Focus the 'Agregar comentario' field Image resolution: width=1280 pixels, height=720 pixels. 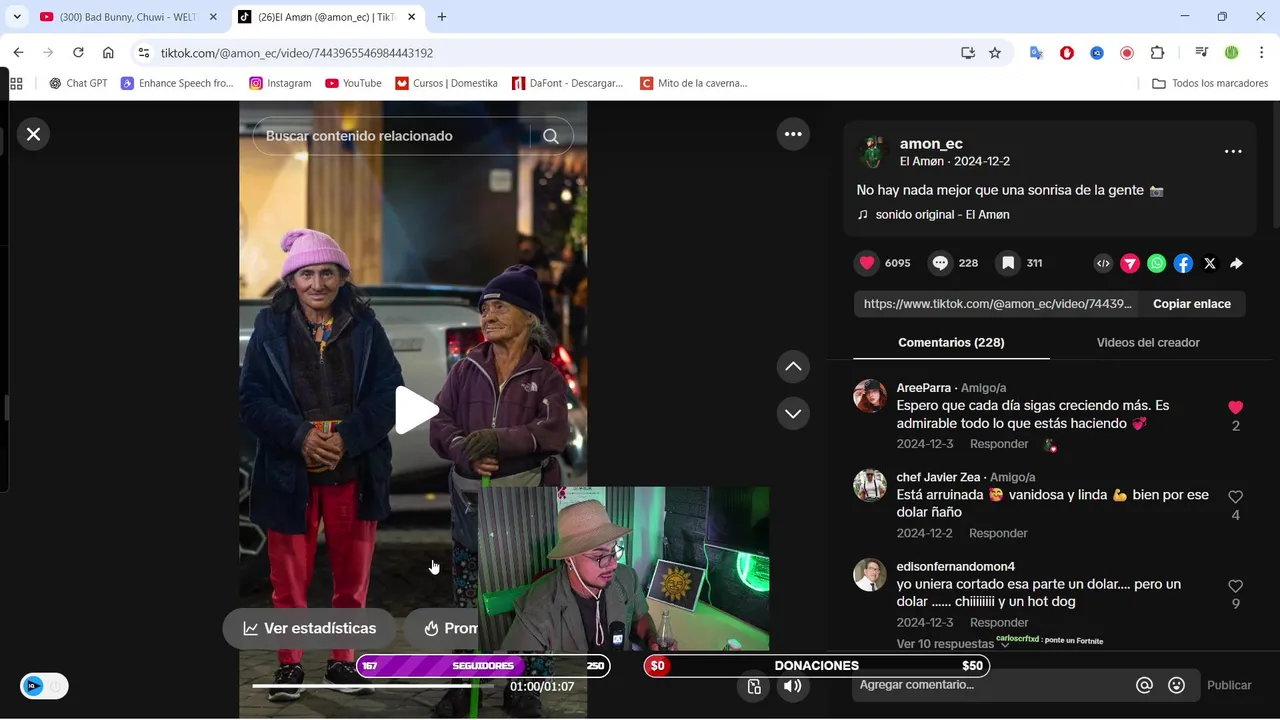coord(991,685)
